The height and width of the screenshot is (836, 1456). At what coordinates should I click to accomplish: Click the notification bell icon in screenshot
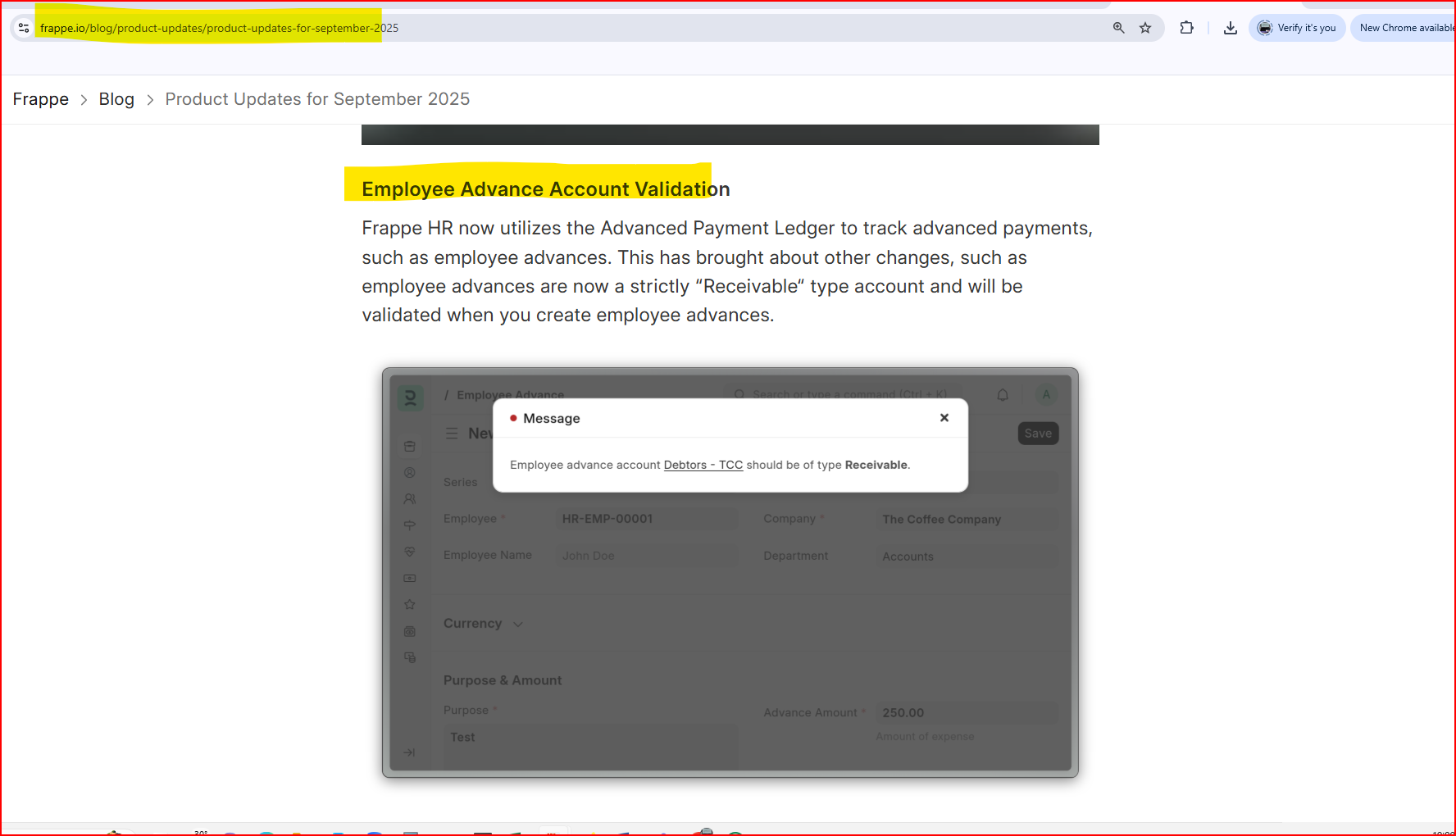coord(1002,395)
